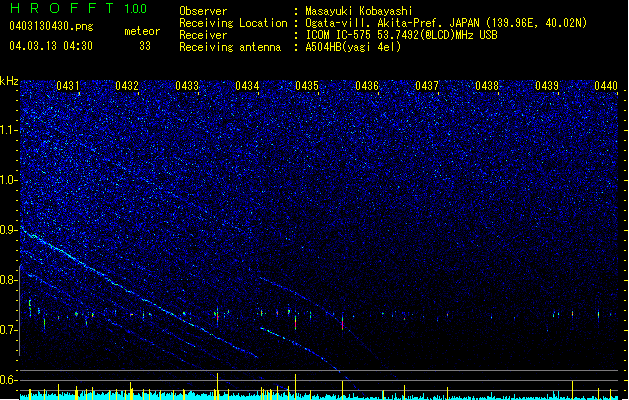The height and width of the screenshot is (400, 629).
Task: Click the 0435 time marker
Action: pyautogui.click(x=307, y=86)
